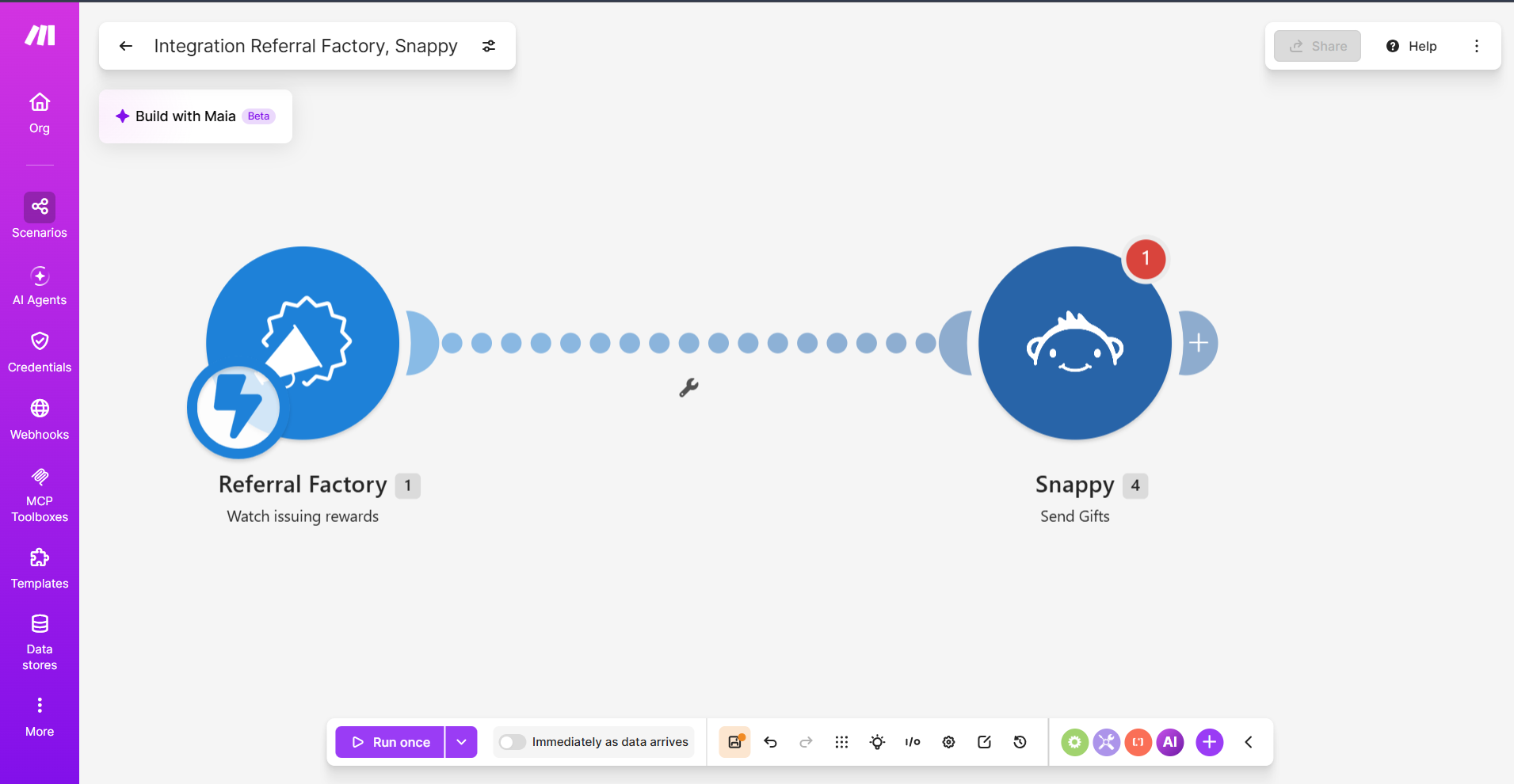This screenshot has width=1514, height=784.
Task: Select the Snappy module
Action: [x=1075, y=343]
